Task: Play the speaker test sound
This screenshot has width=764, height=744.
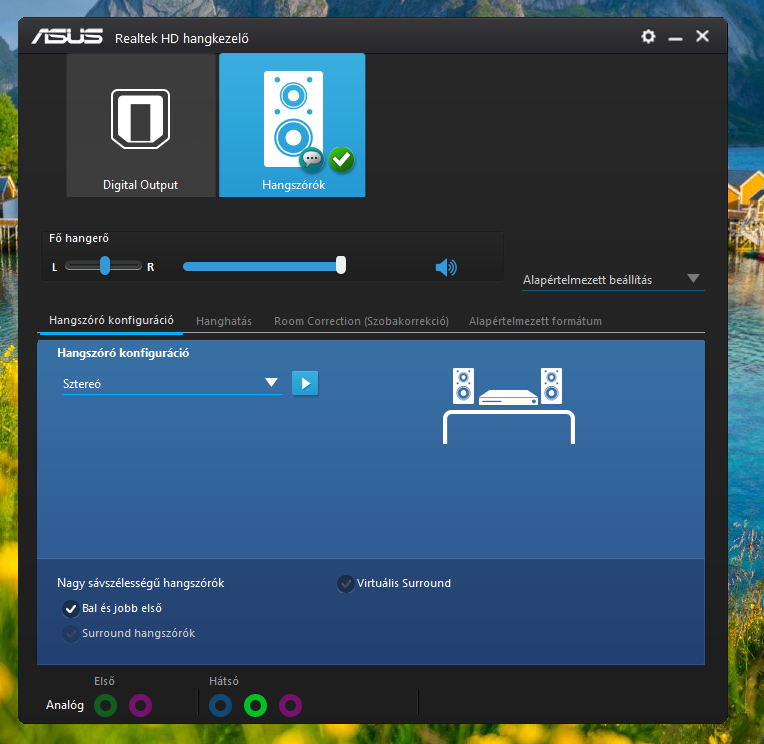Action: pos(305,383)
